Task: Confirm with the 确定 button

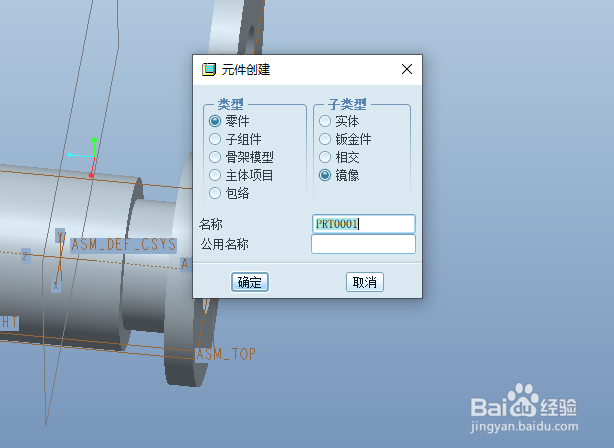Action: 250,282
